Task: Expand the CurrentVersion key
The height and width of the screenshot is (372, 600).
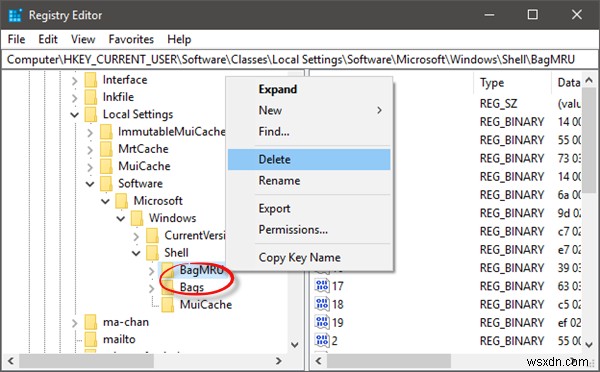Action: point(136,236)
